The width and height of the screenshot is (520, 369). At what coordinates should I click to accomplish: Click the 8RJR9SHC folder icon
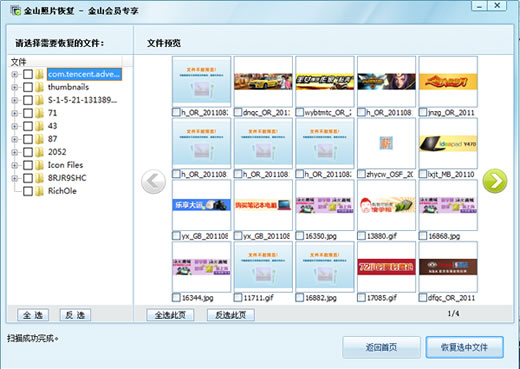[x=40, y=178]
